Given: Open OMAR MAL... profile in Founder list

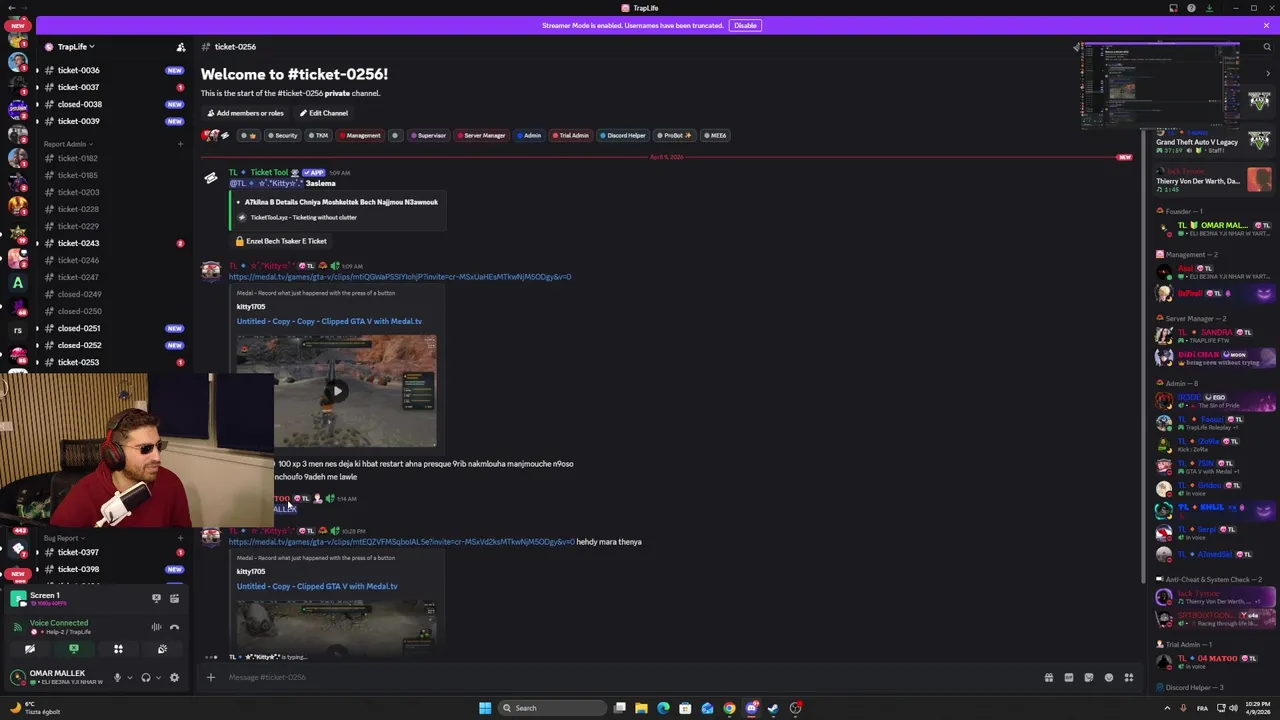Looking at the screenshot, I should (x=1215, y=230).
